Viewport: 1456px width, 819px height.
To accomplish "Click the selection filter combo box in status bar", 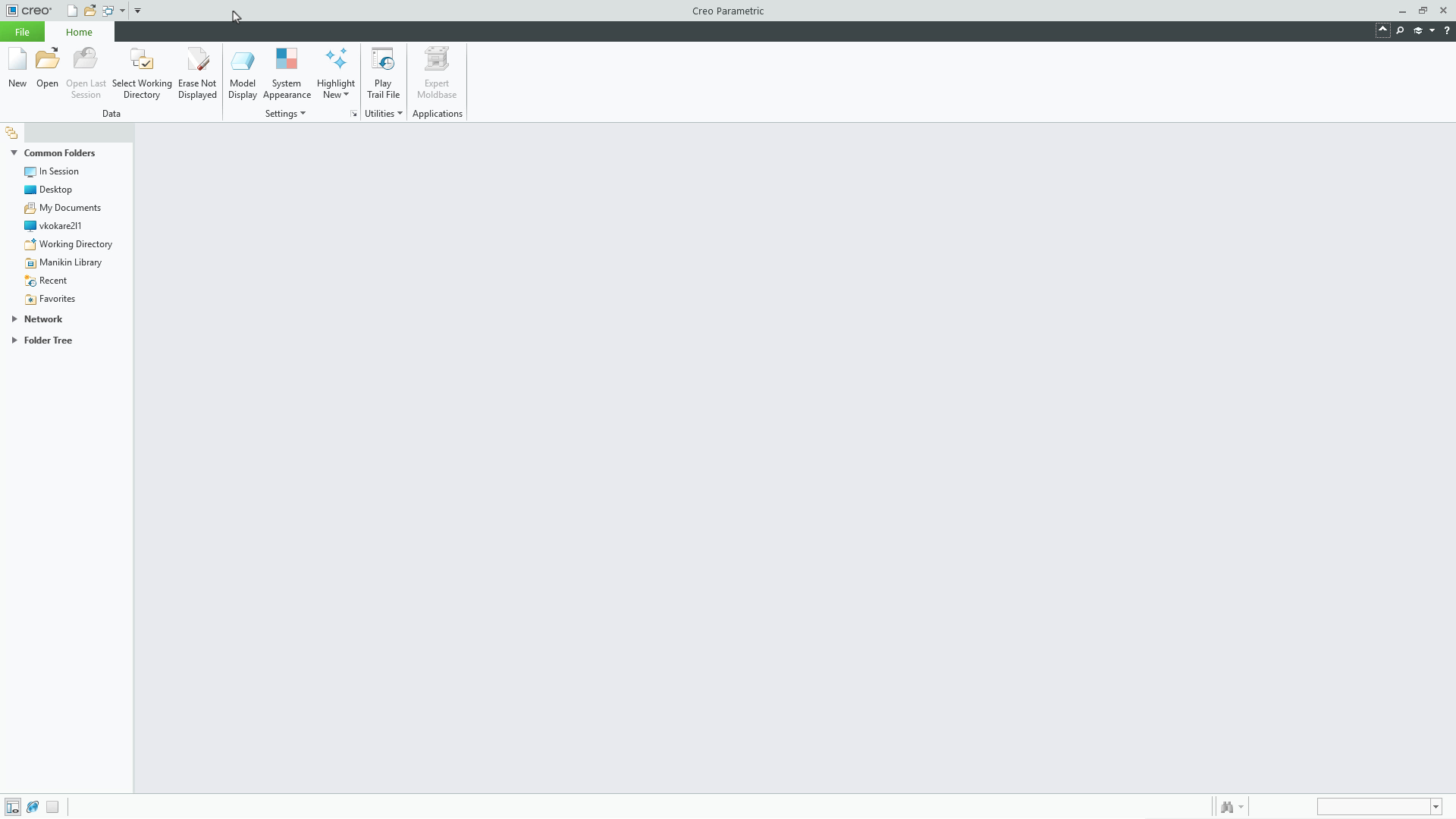I will coord(1379,807).
